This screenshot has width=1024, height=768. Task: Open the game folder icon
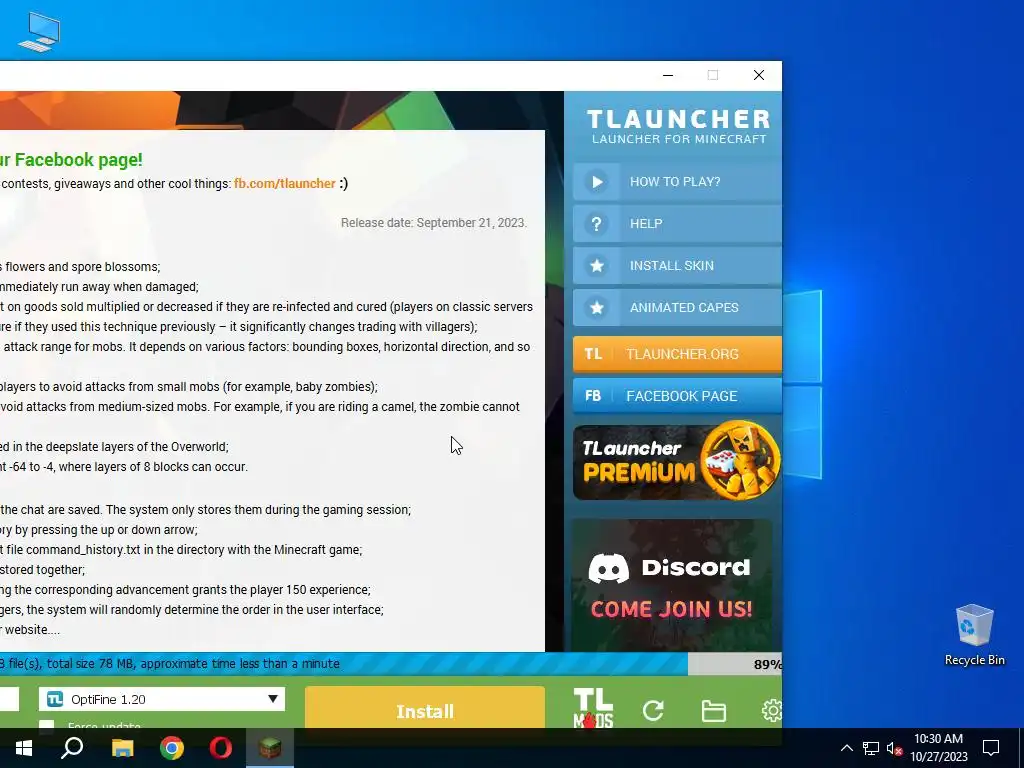pyautogui.click(x=714, y=711)
